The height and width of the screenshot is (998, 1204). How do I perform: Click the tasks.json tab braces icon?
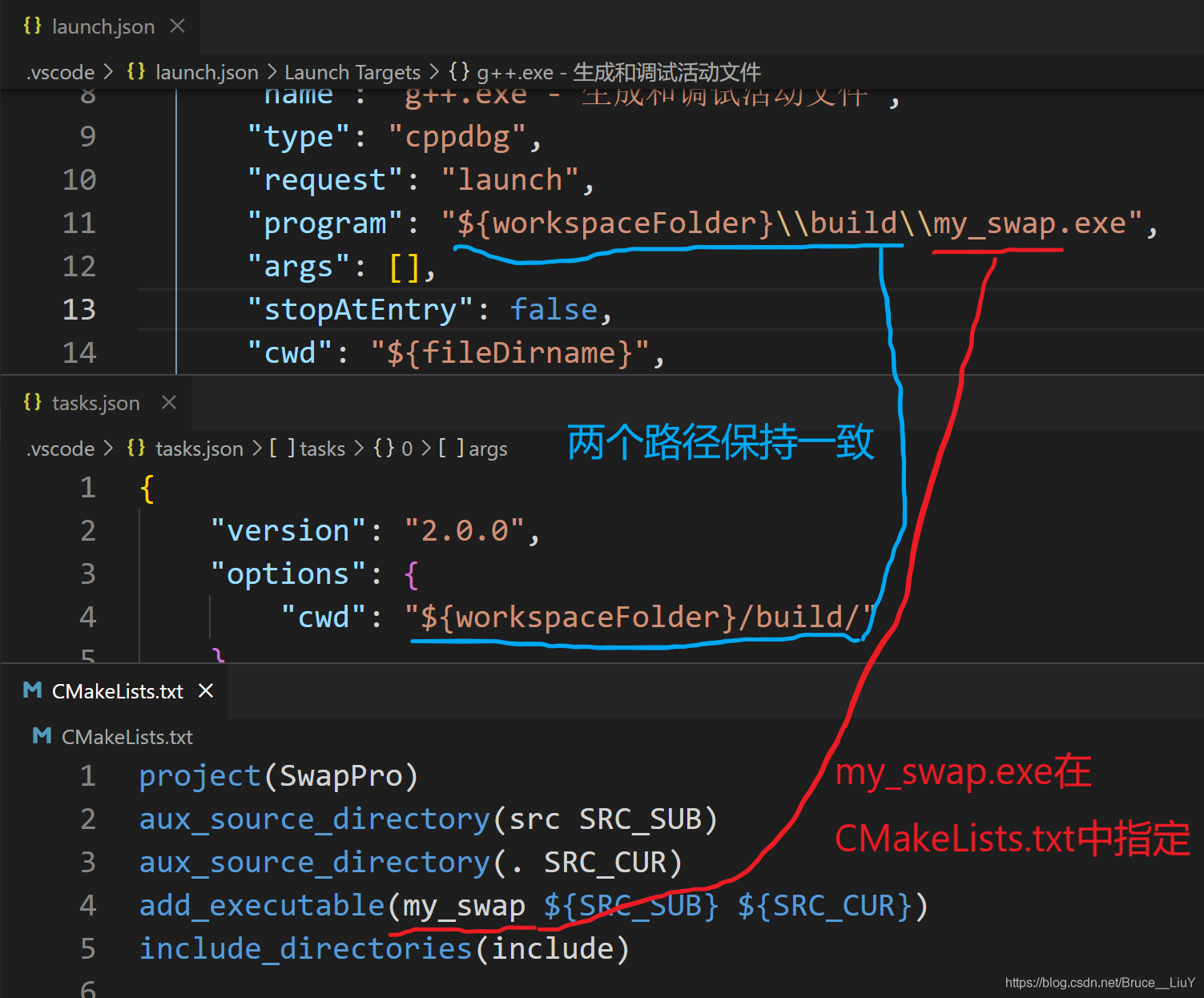click(32, 402)
